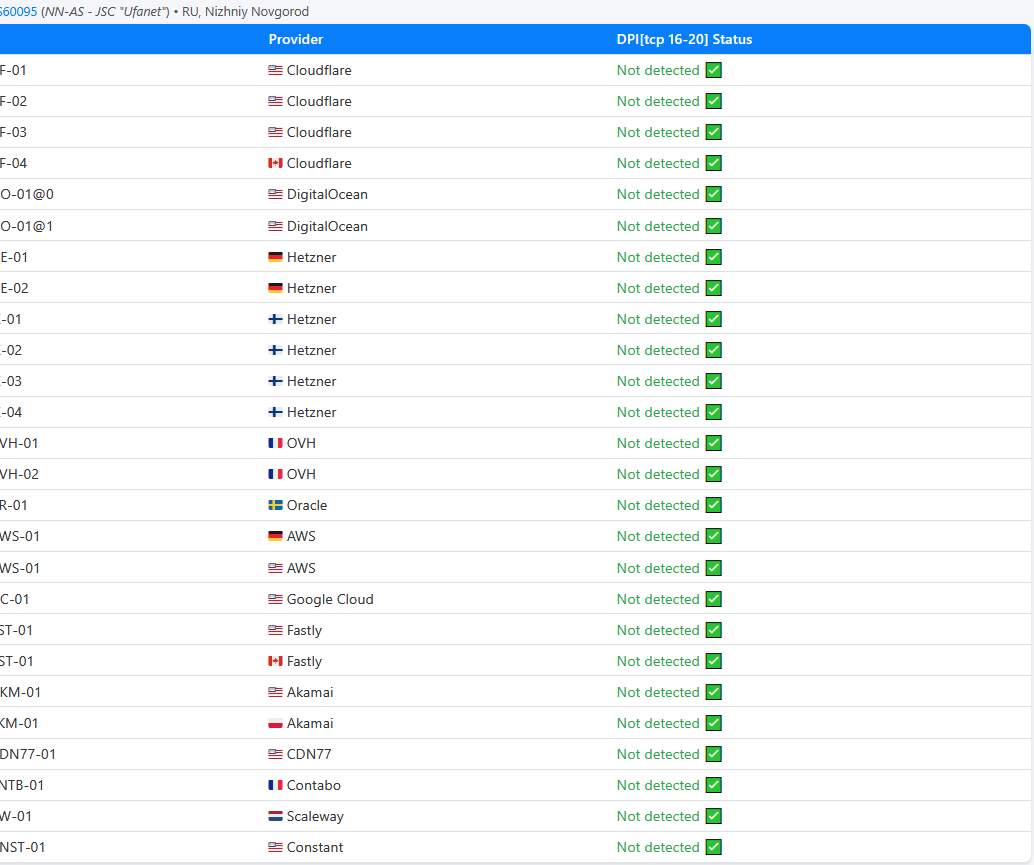The height and width of the screenshot is (865, 1034).
Task: Click the French flag beside Contabo
Action: click(275, 785)
